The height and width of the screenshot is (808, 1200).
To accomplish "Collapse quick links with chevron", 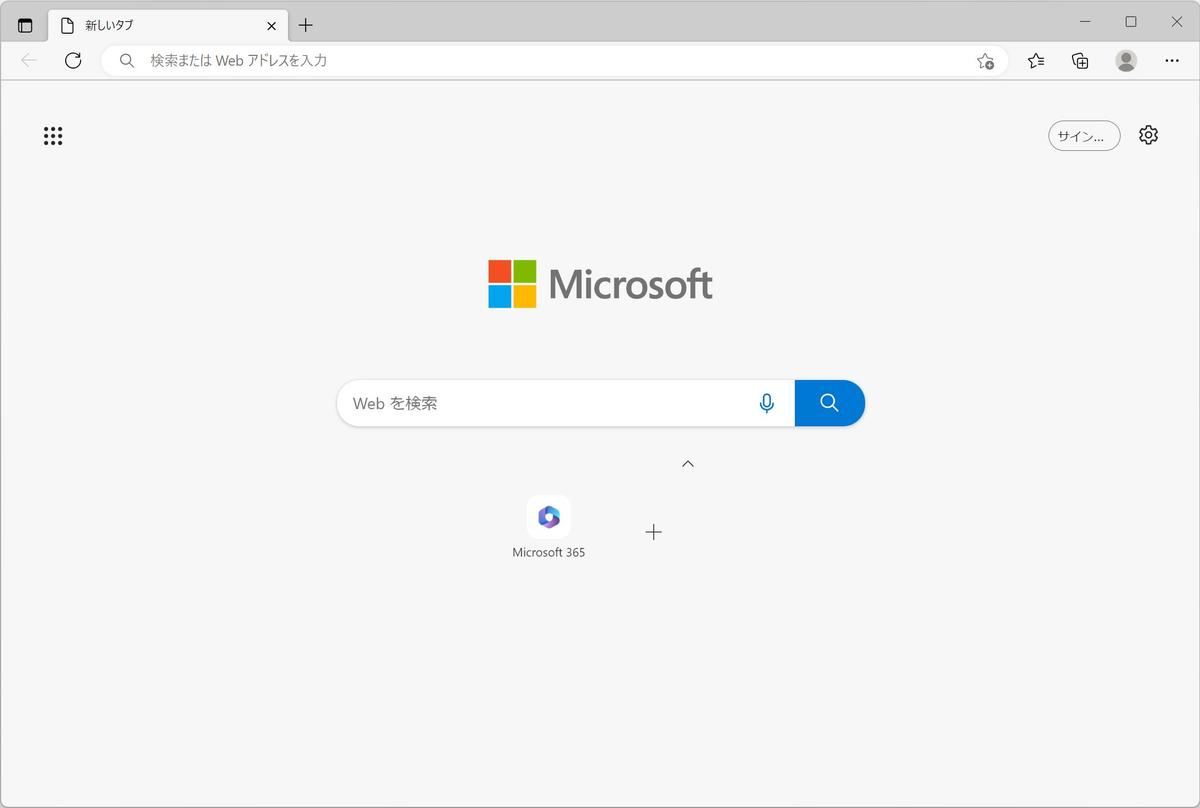I will [x=688, y=464].
